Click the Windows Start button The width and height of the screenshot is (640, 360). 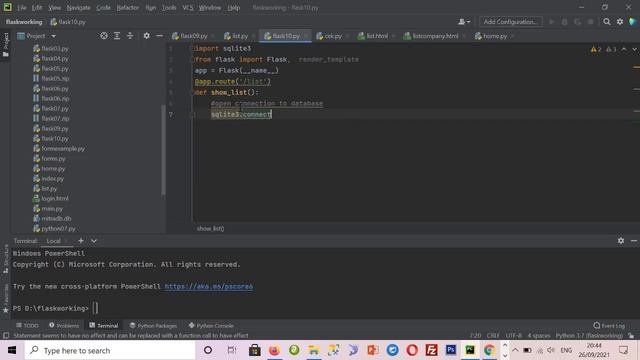[x=12, y=350]
